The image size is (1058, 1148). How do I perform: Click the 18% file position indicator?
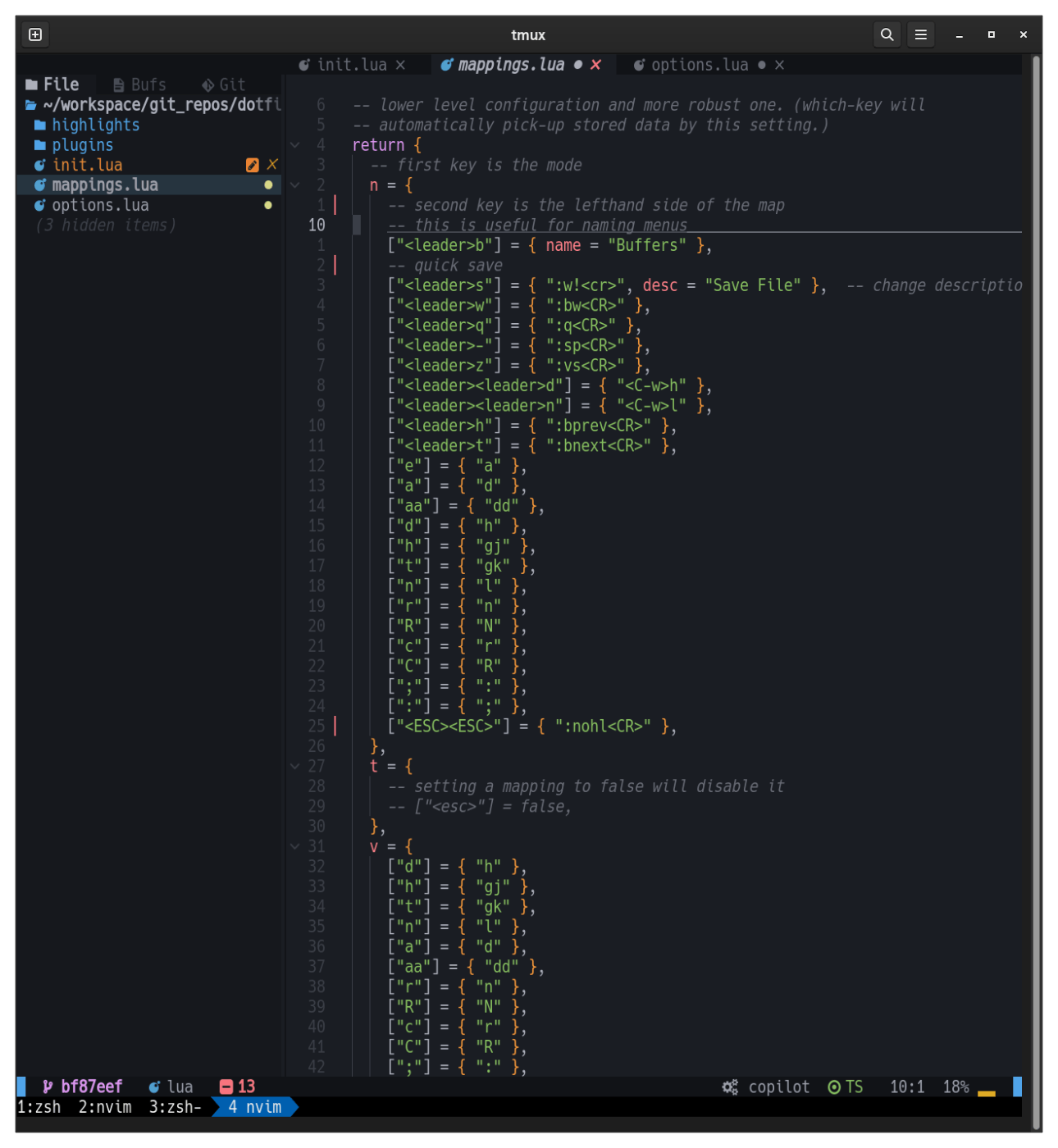(956, 1086)
